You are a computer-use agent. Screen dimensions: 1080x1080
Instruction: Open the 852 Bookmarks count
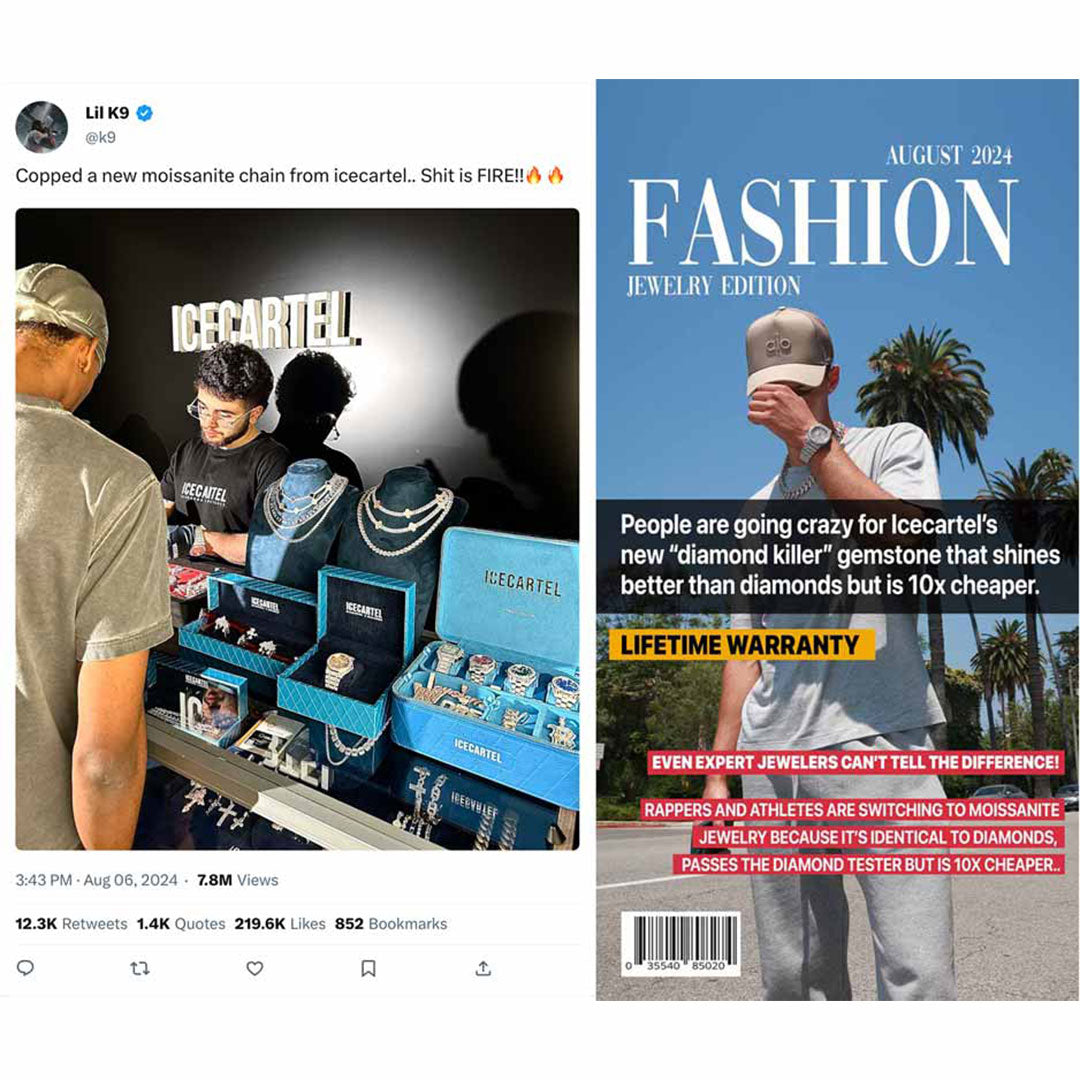(391, 924)
